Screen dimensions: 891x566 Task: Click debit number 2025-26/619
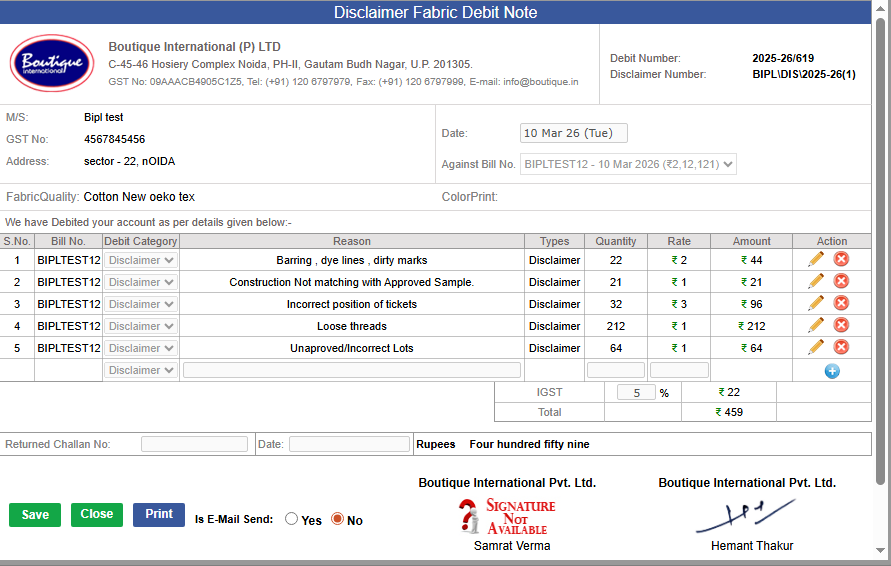[x=783, y=58]
